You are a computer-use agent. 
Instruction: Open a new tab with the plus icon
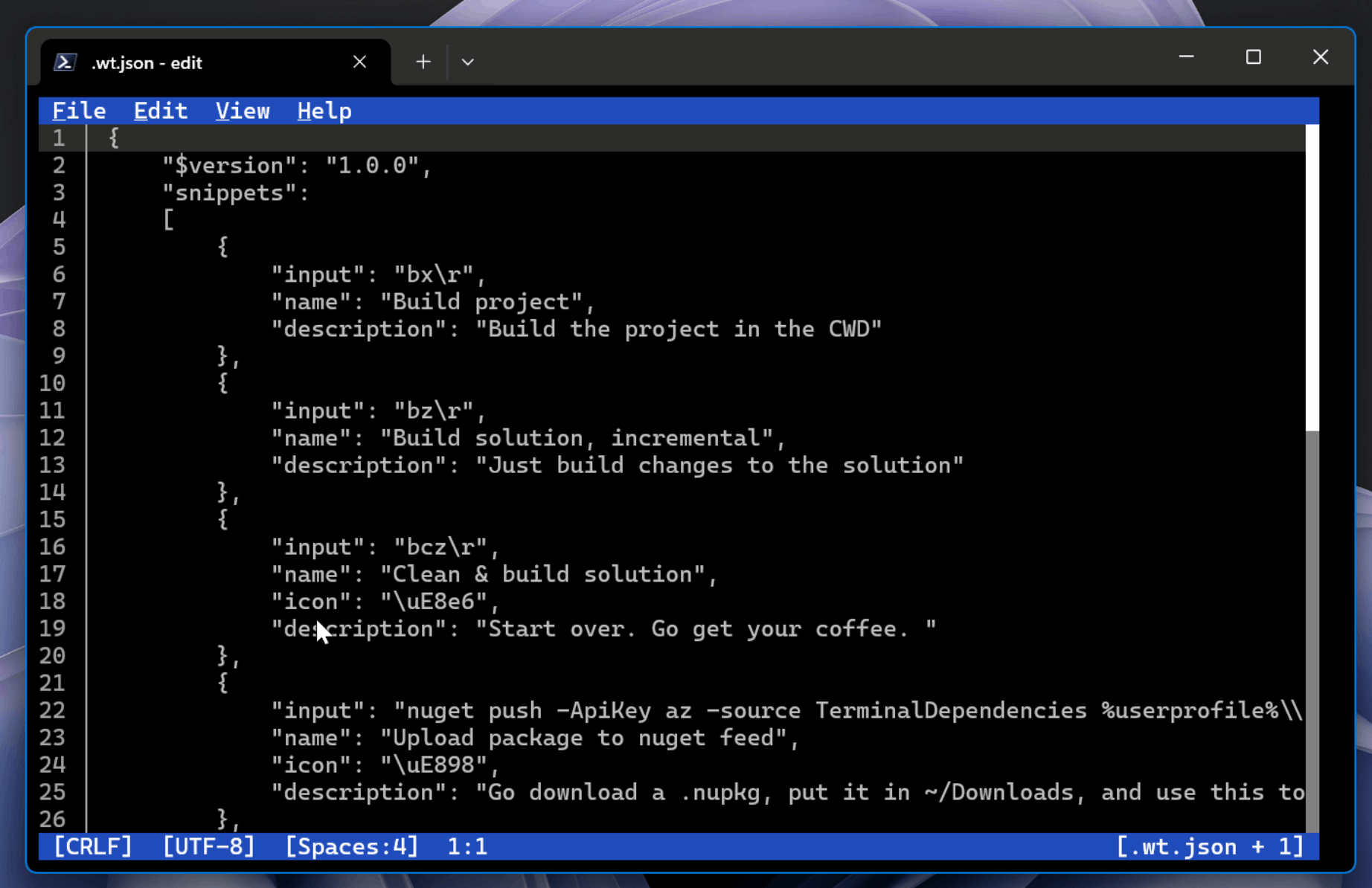[423, 62]
